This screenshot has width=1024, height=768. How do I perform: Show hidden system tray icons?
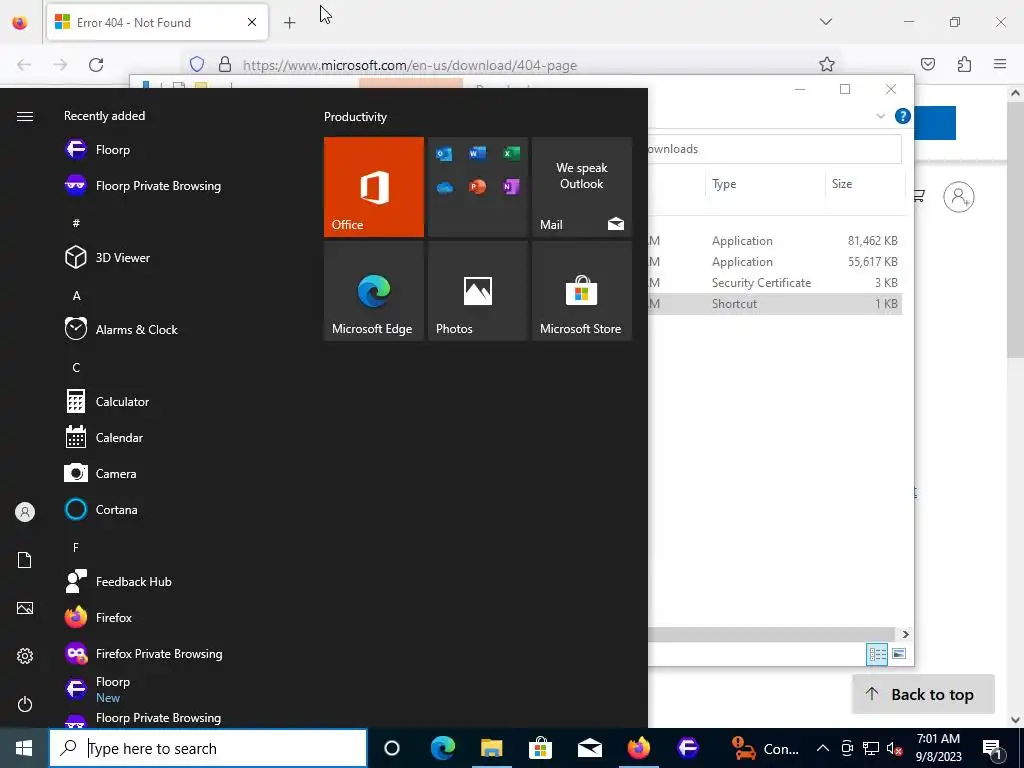(823, 748)
